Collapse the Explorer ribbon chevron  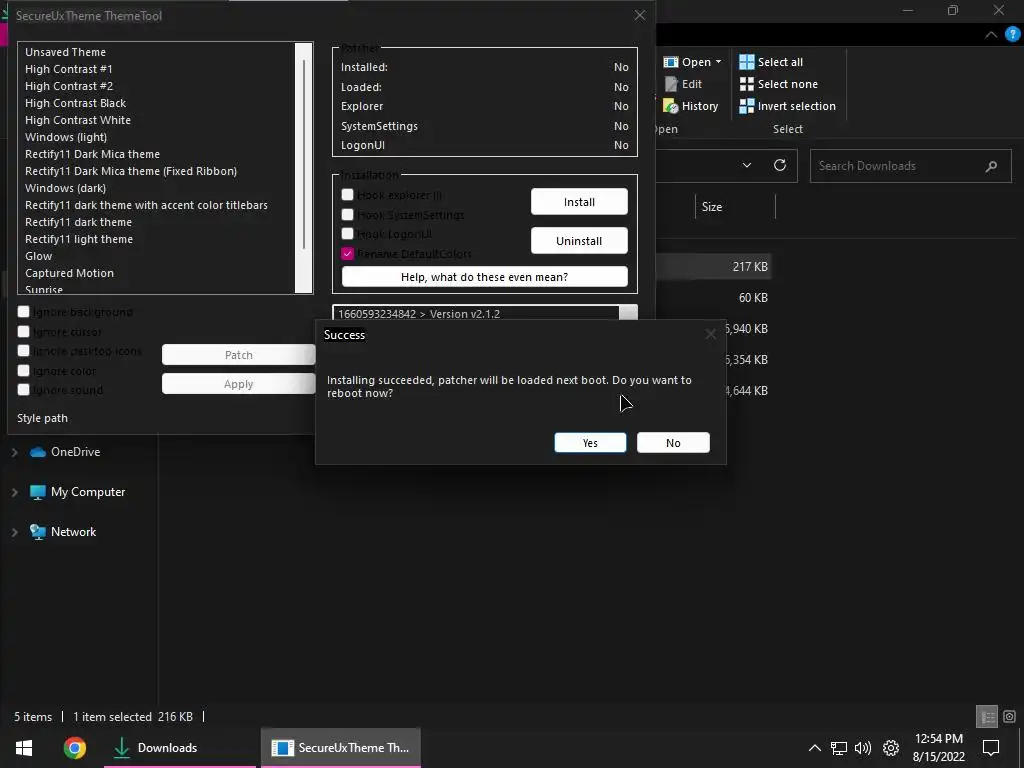[x=991, y=34]
